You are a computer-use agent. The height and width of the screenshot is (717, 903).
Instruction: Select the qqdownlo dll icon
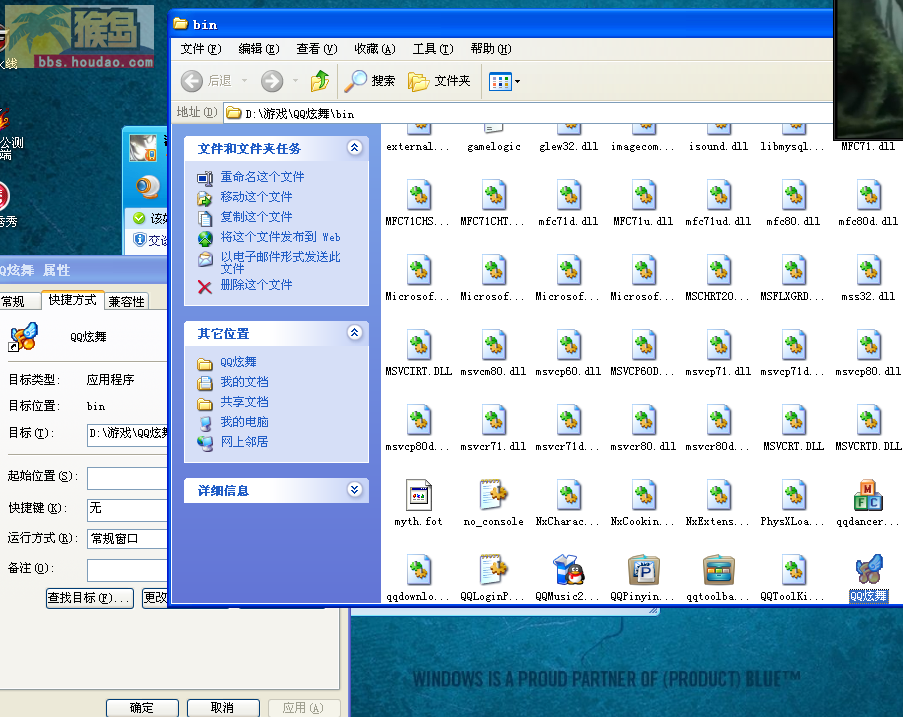point(419,570)
